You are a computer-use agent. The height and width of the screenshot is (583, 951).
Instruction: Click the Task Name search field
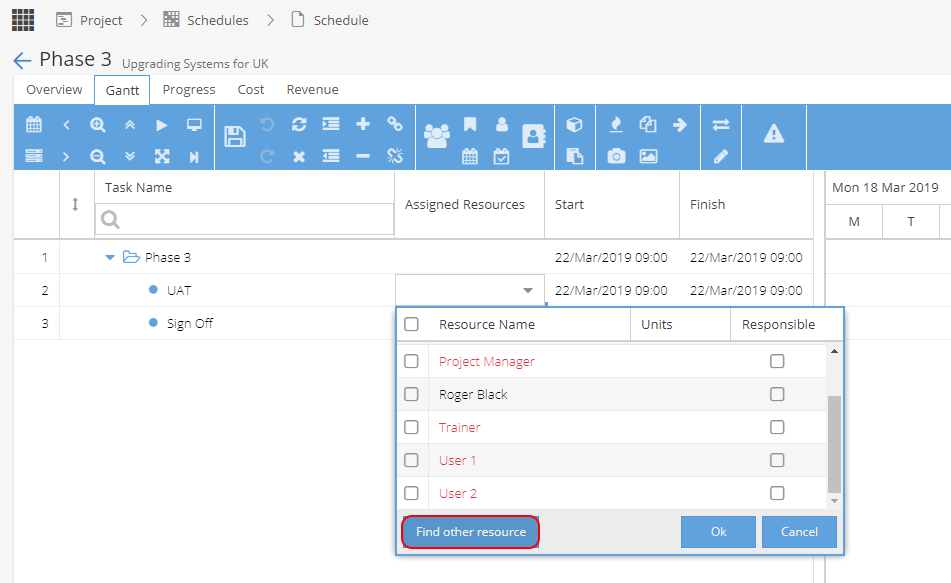coord(244,219)
